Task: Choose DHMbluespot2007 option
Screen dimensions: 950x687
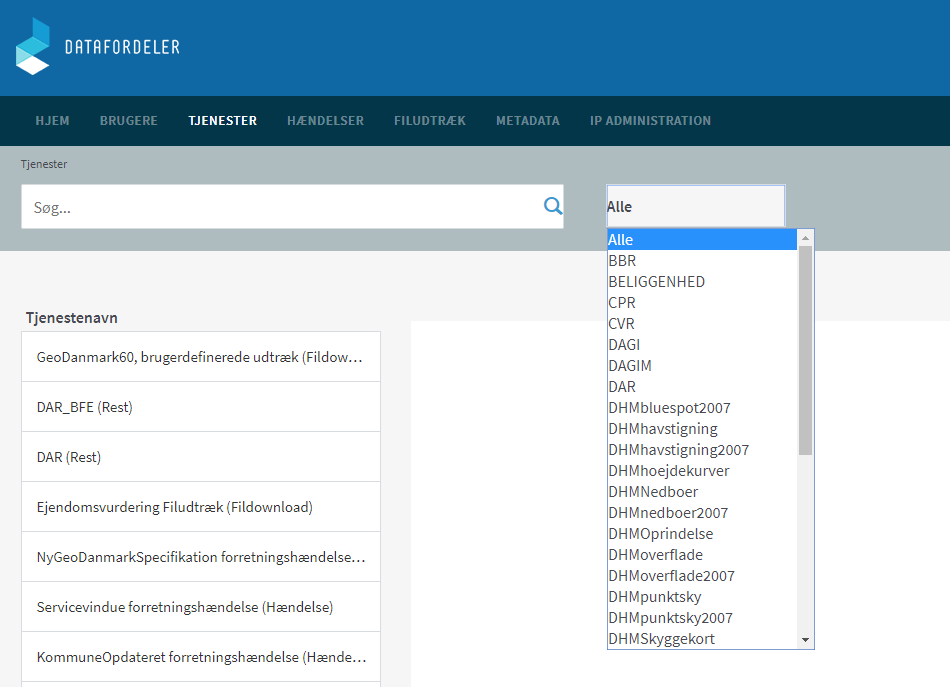Action: (x=702, y=408)
